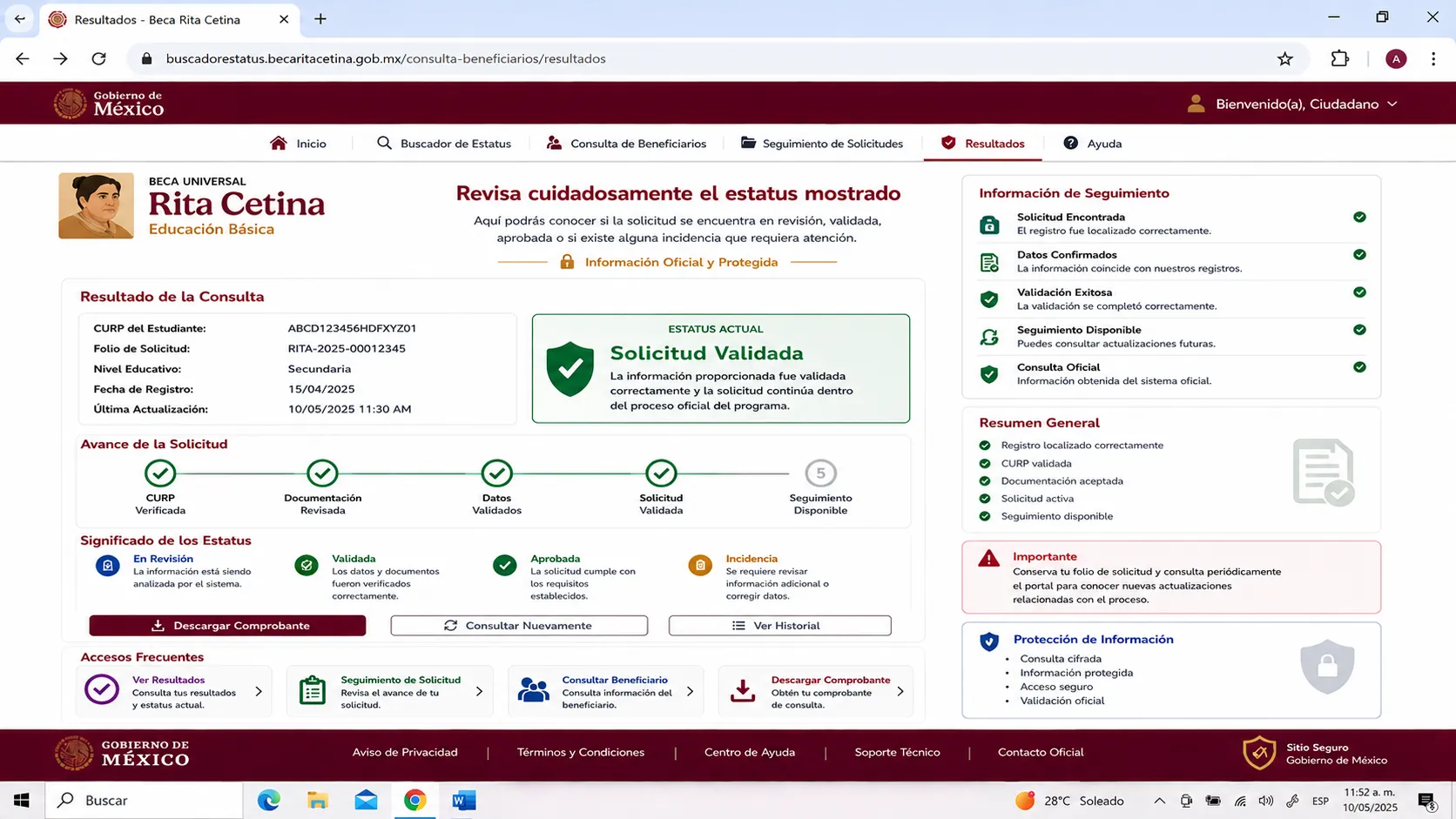This screenshot has width=1456, height=819.
Task: Open the Mail app from the taskbar
Action: (367, 800)
